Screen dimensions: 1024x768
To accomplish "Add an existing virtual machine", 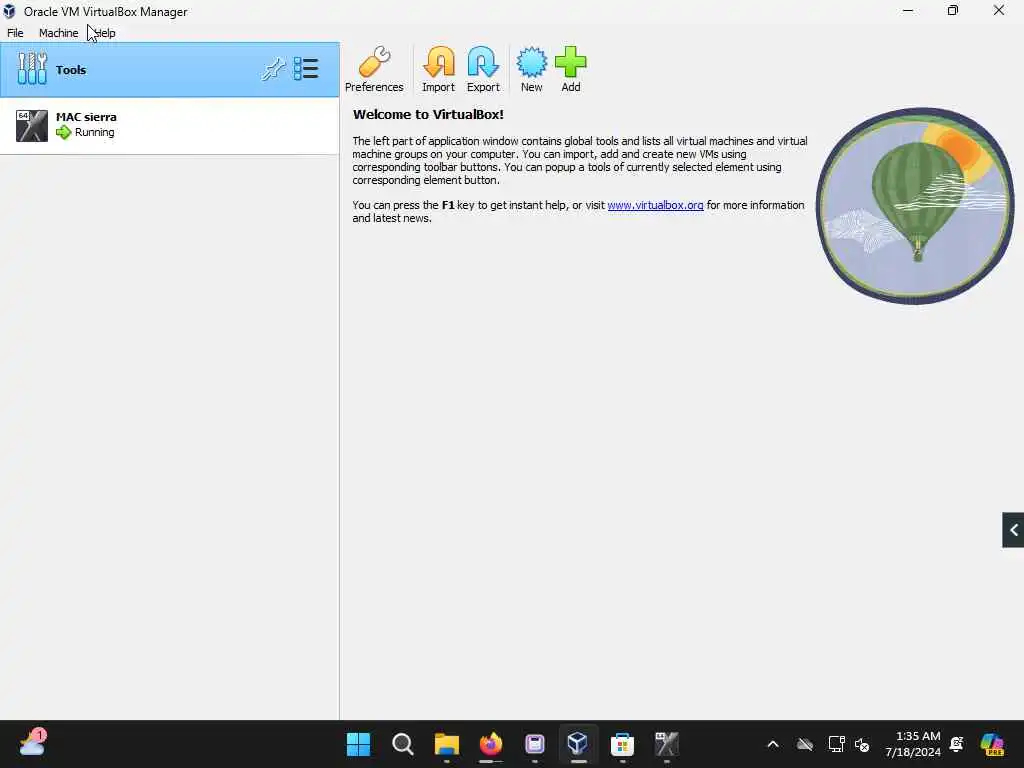I will click(x=571, y=69).
